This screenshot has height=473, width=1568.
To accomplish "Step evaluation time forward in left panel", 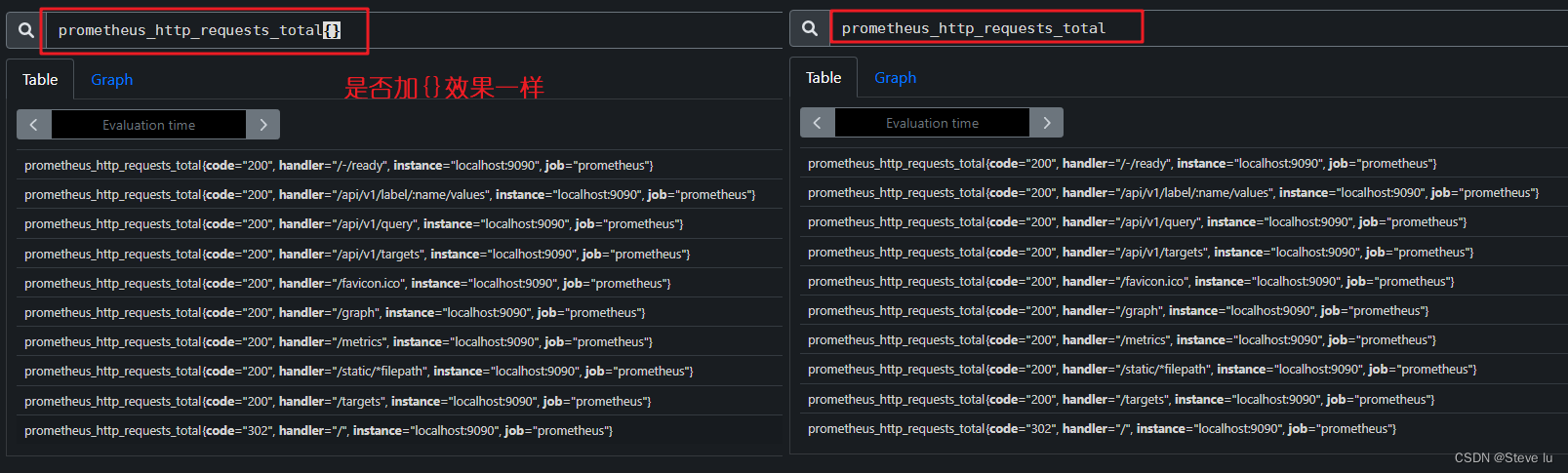I will (x=262, y=125).
